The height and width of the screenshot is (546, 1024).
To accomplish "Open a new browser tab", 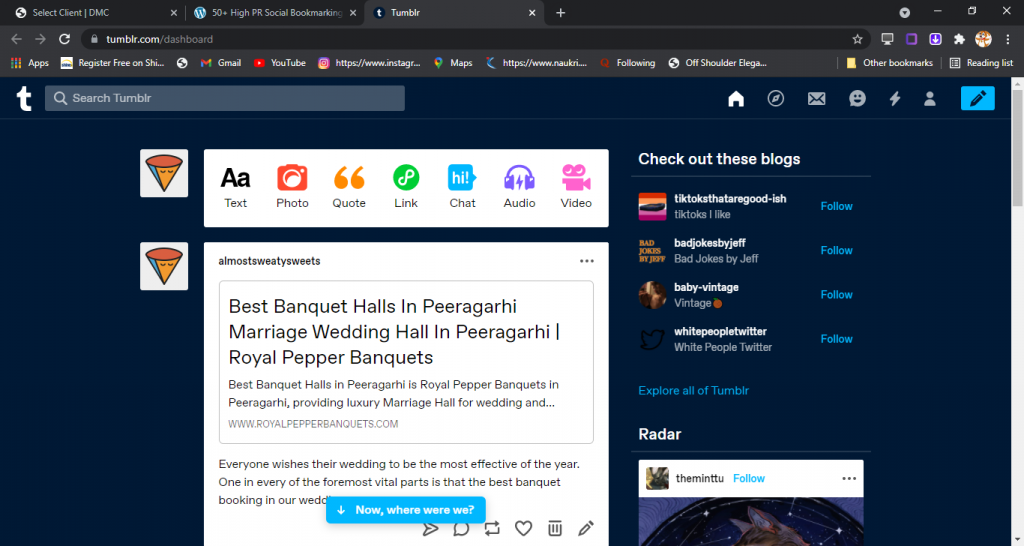I will click(x=560, y=12).
